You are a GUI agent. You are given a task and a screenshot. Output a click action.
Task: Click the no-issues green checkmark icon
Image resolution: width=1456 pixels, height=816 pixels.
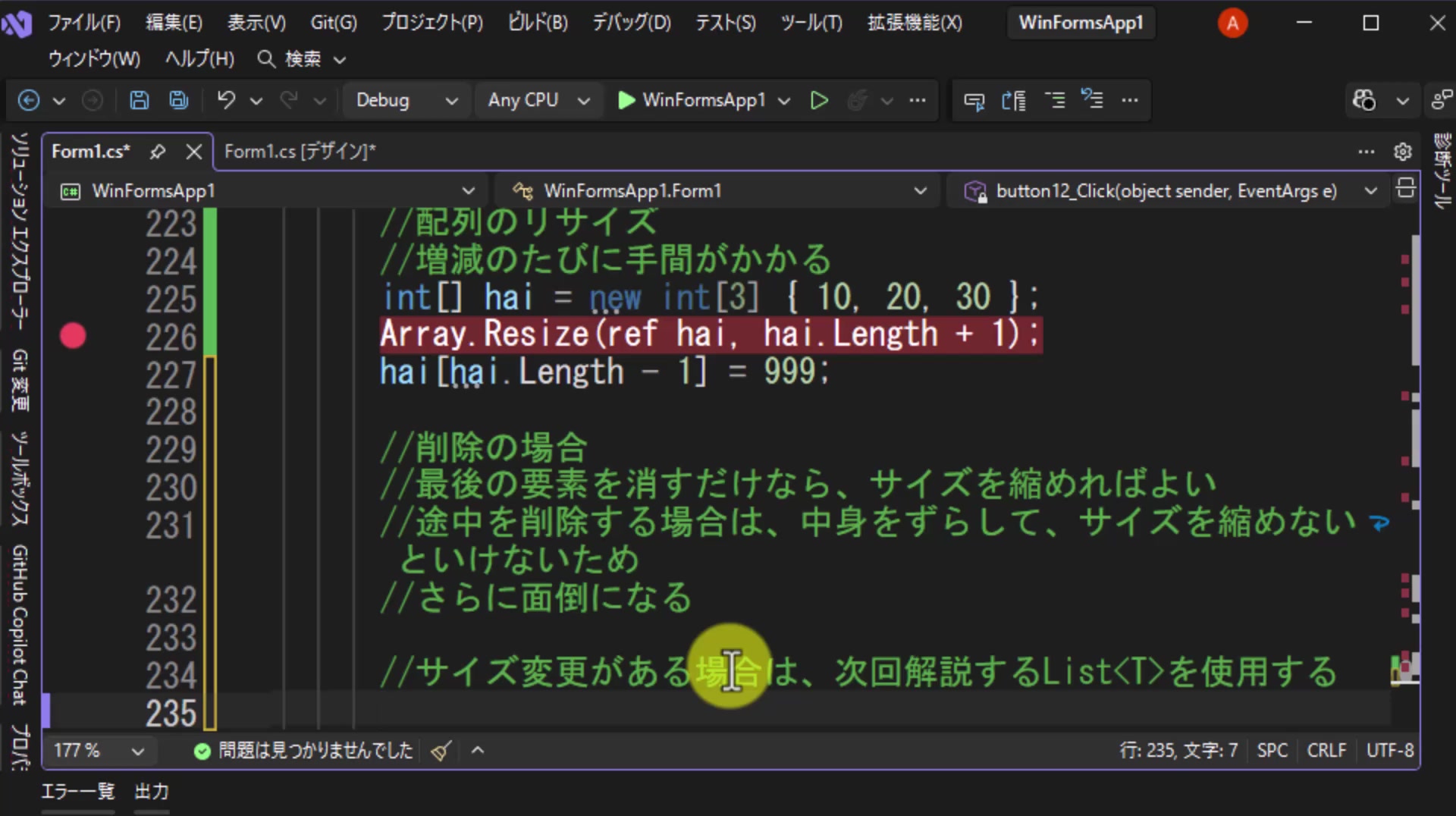[202, 751]
